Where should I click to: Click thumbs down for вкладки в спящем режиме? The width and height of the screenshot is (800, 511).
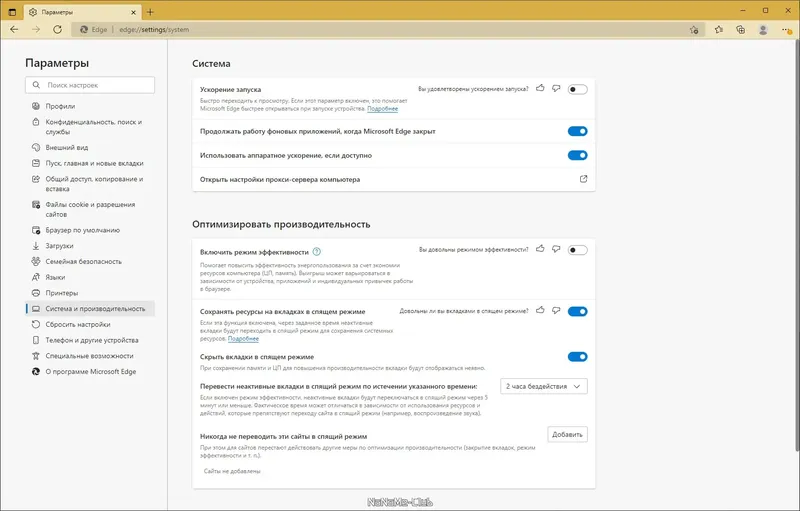click(x=556, y=310)
